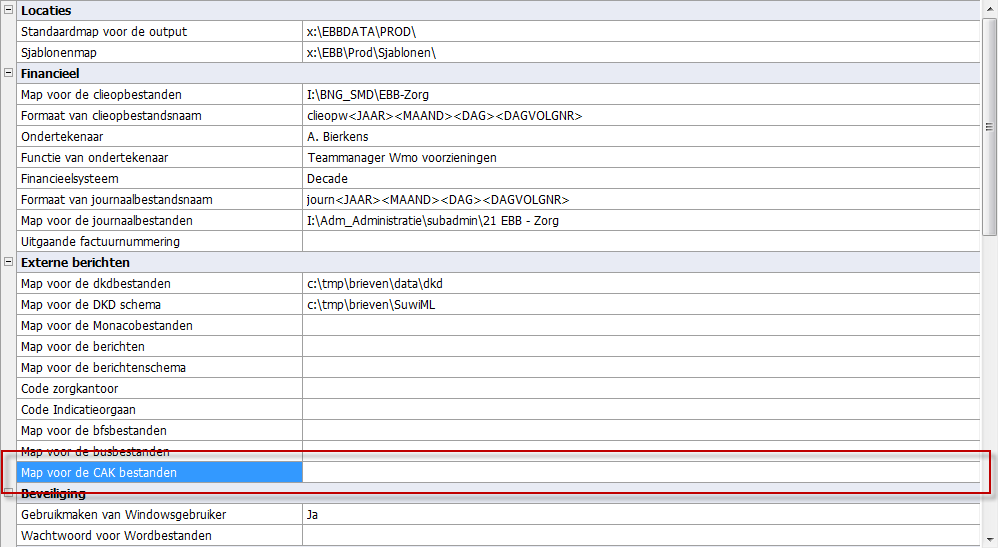Image resolution: width=998 pixels, height=548 pixels.
Task: Collapse the Externe berichten group
Action: pos(7,262)
